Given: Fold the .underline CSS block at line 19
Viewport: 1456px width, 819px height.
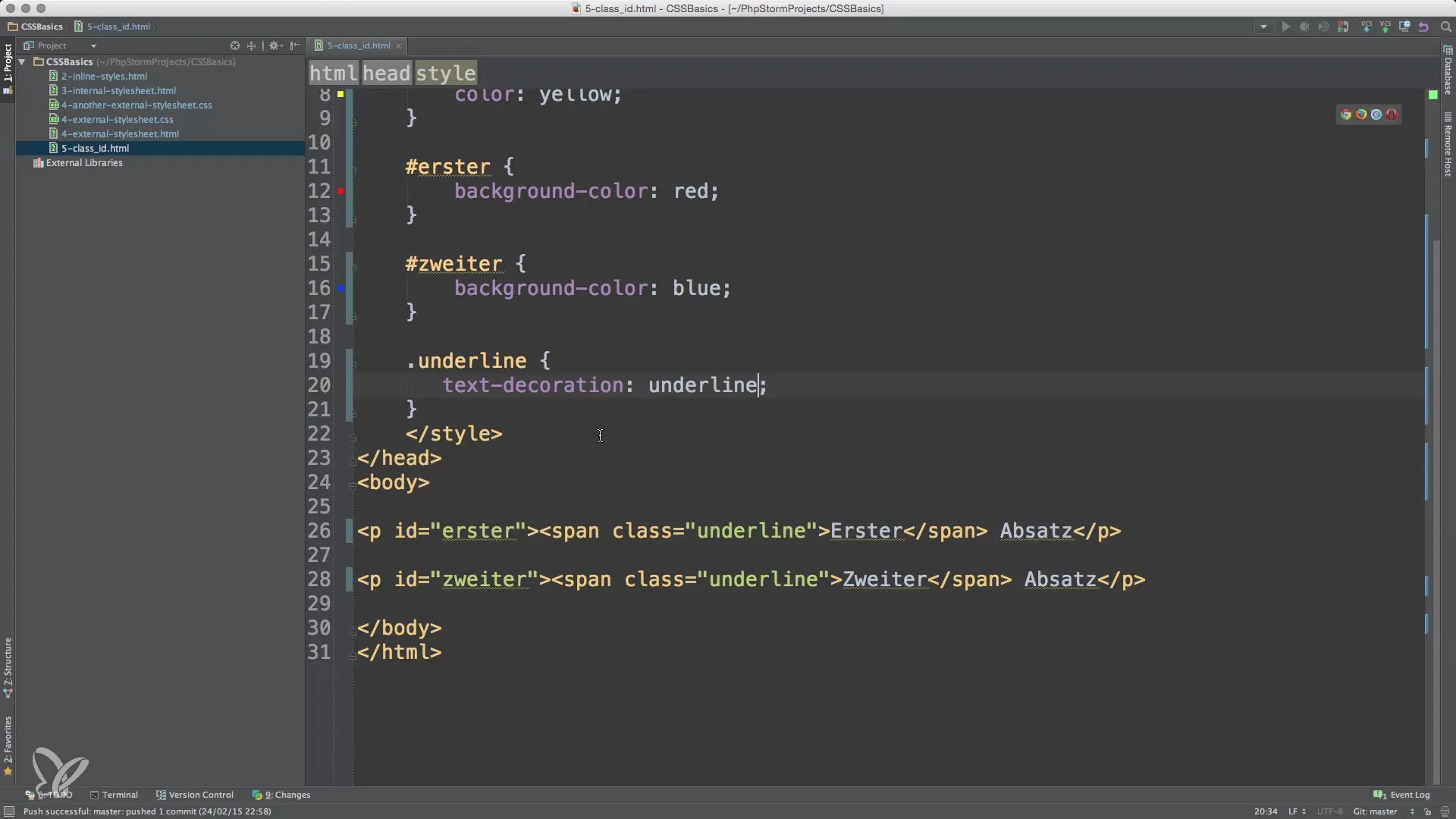Looking at the screenshot, I should pos(353,363).
